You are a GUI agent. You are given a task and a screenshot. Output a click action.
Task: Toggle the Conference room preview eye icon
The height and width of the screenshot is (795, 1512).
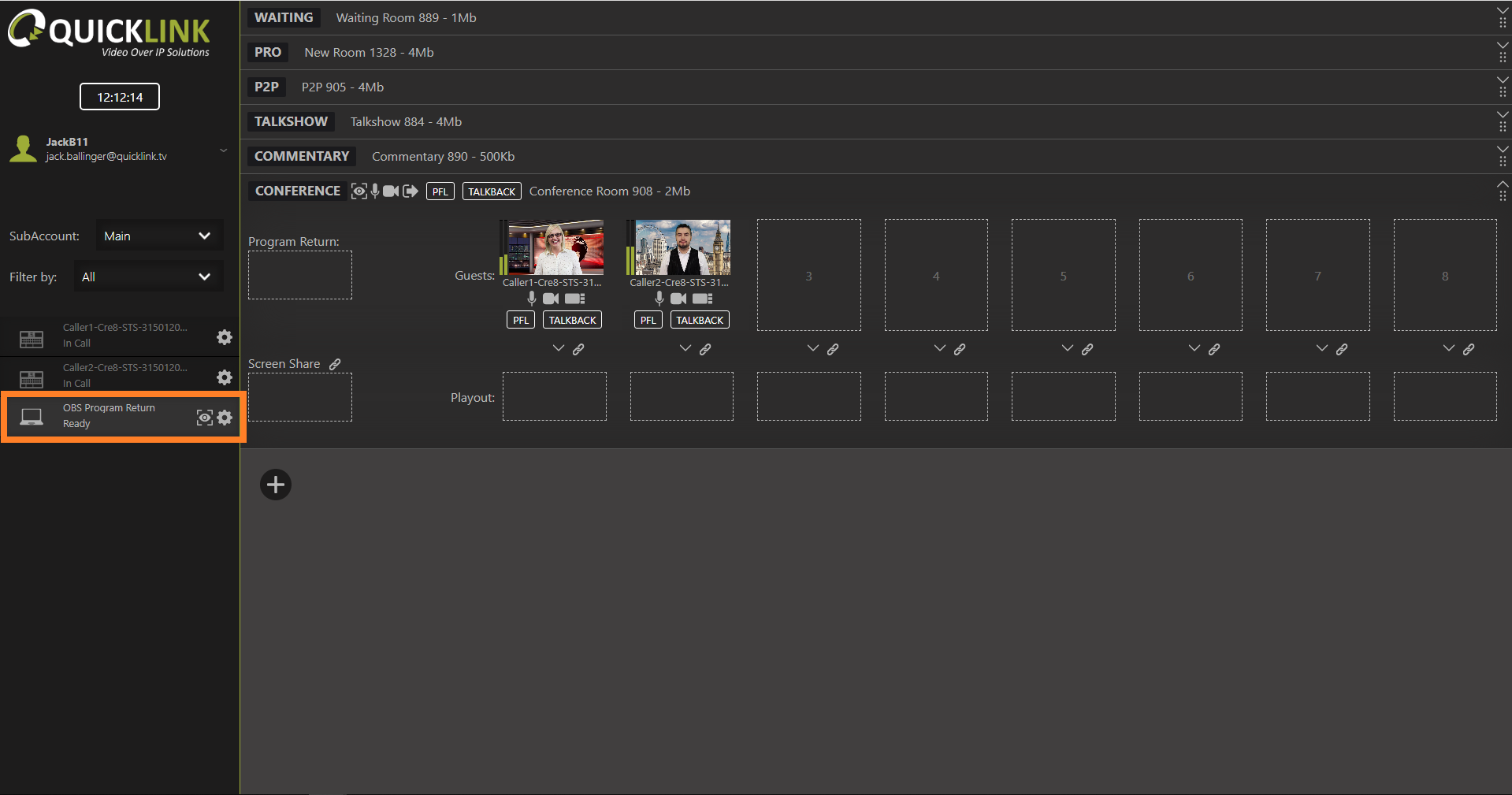[x=358, y=191]
